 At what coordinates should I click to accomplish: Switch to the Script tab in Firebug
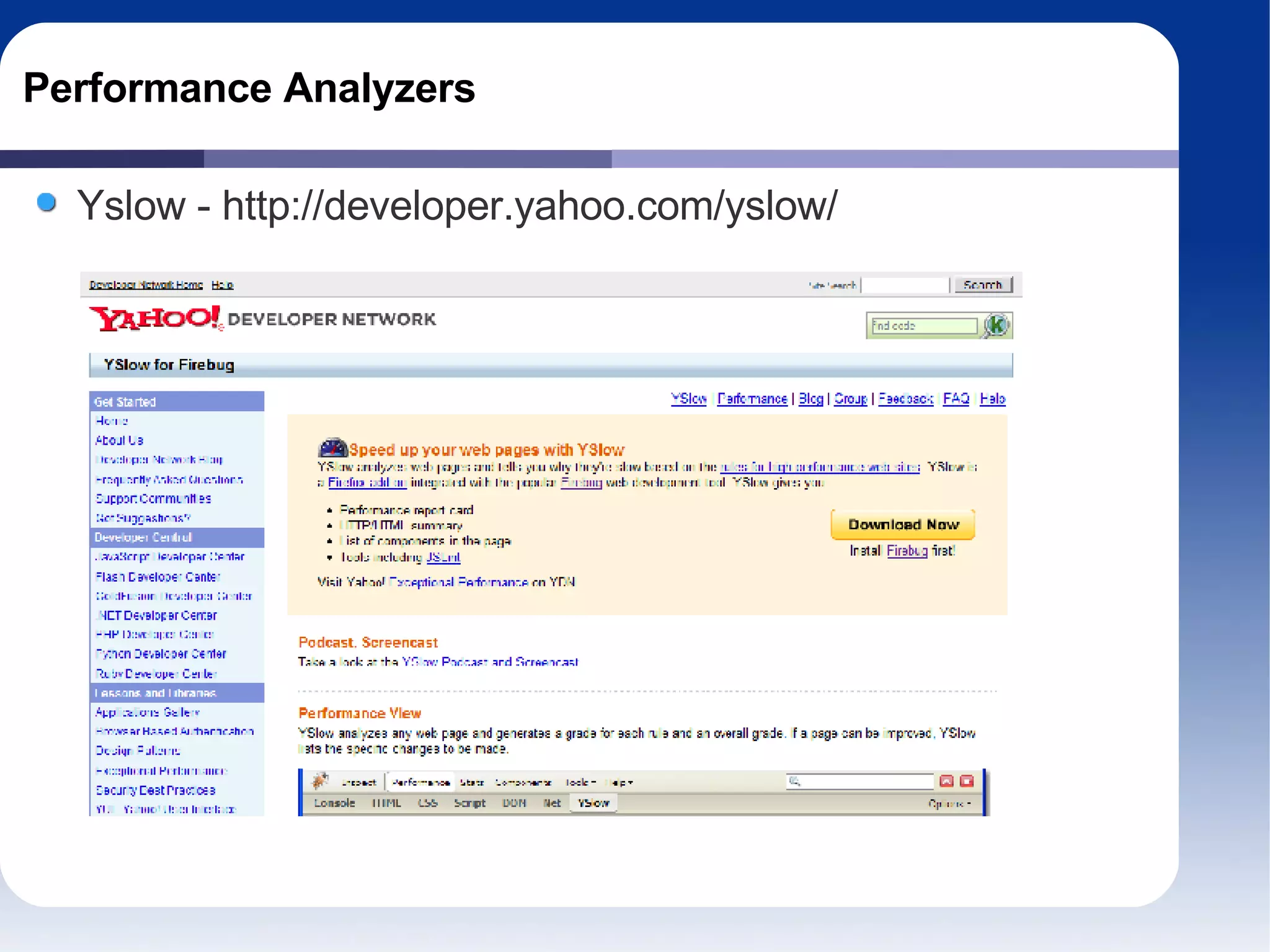click(469, 803)
